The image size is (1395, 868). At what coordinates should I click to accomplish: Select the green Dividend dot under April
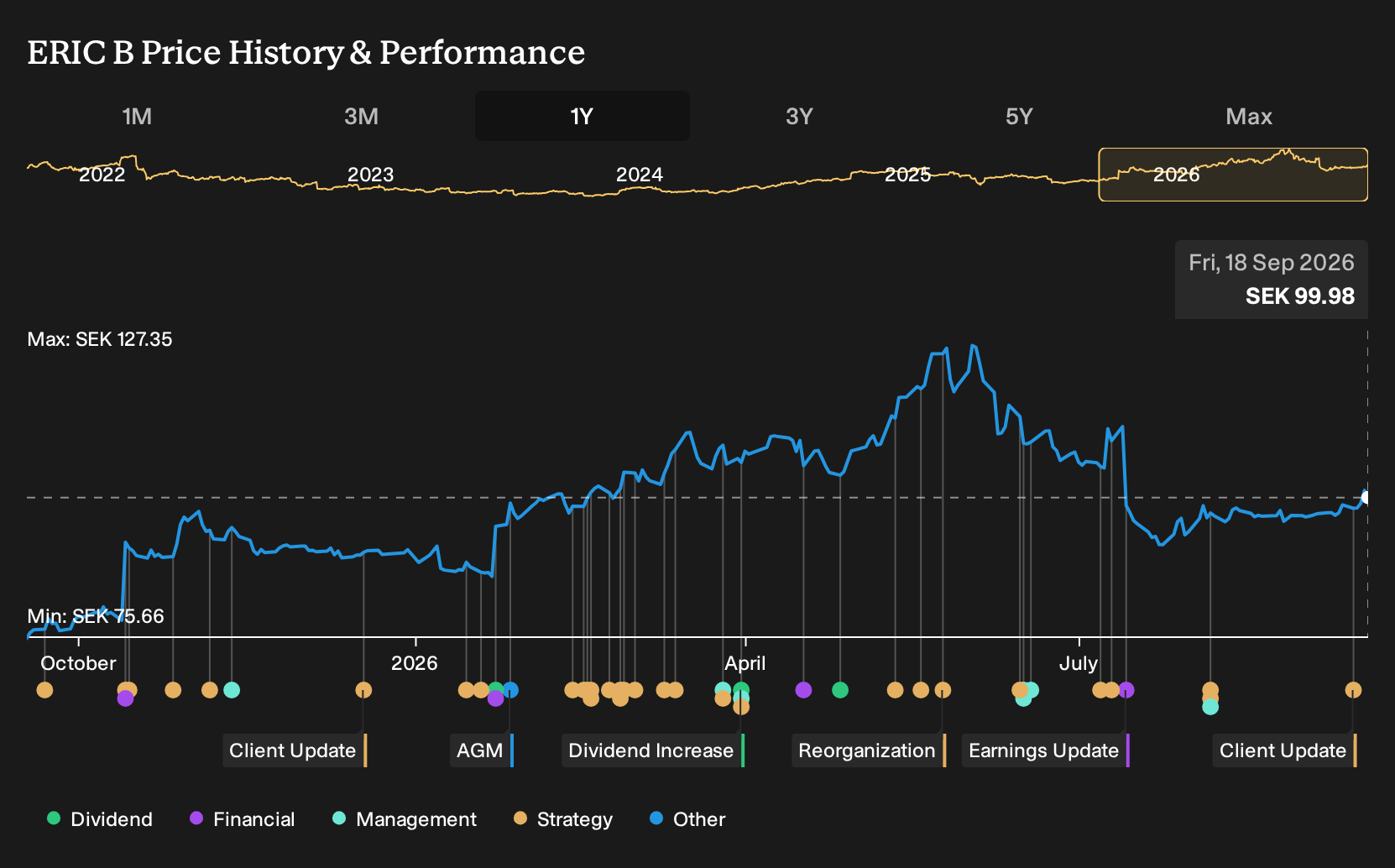741,690
